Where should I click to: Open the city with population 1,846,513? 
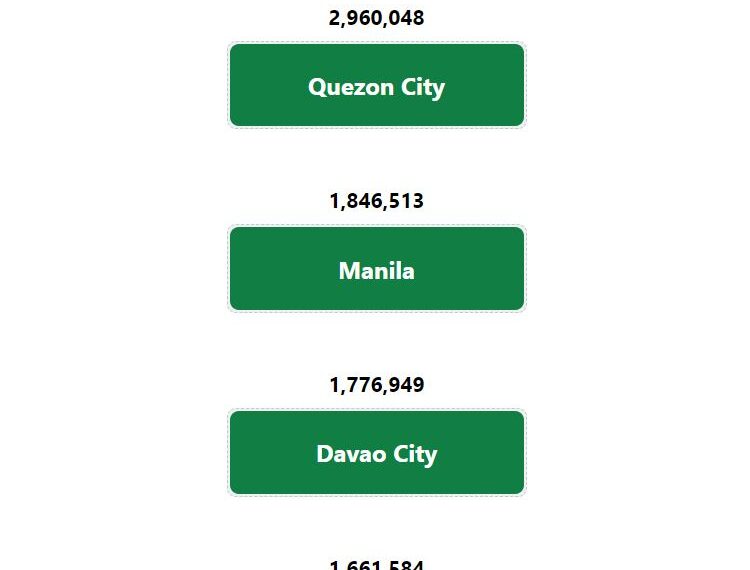(377, 269)
